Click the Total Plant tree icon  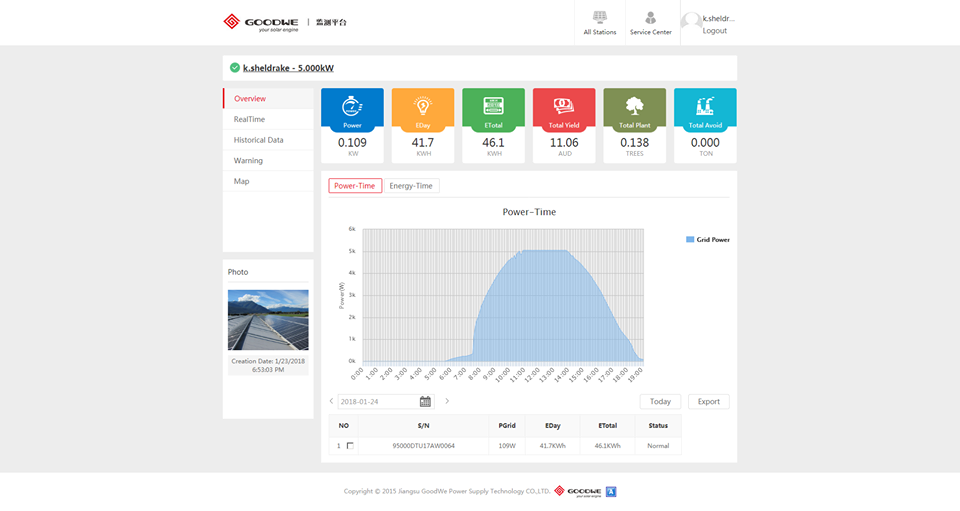[634, 106]
